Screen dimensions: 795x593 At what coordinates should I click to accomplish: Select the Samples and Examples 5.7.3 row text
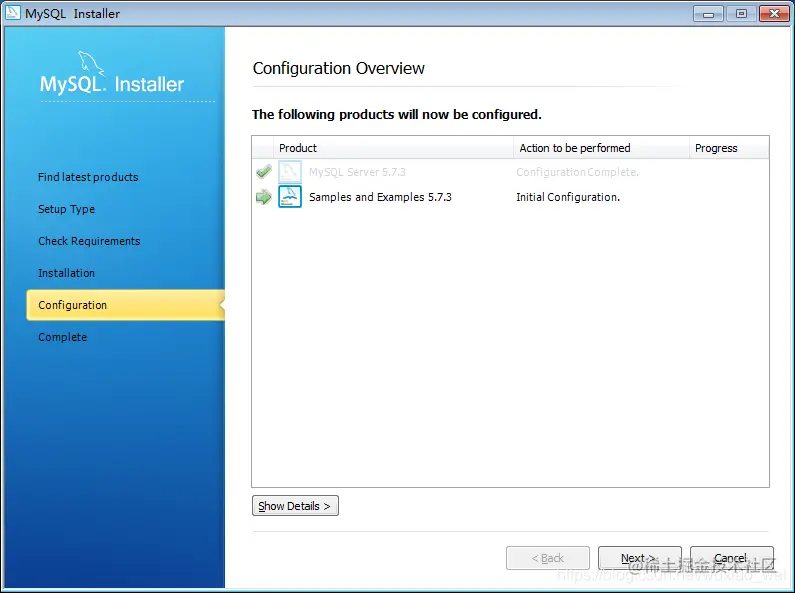click(380, 197)
